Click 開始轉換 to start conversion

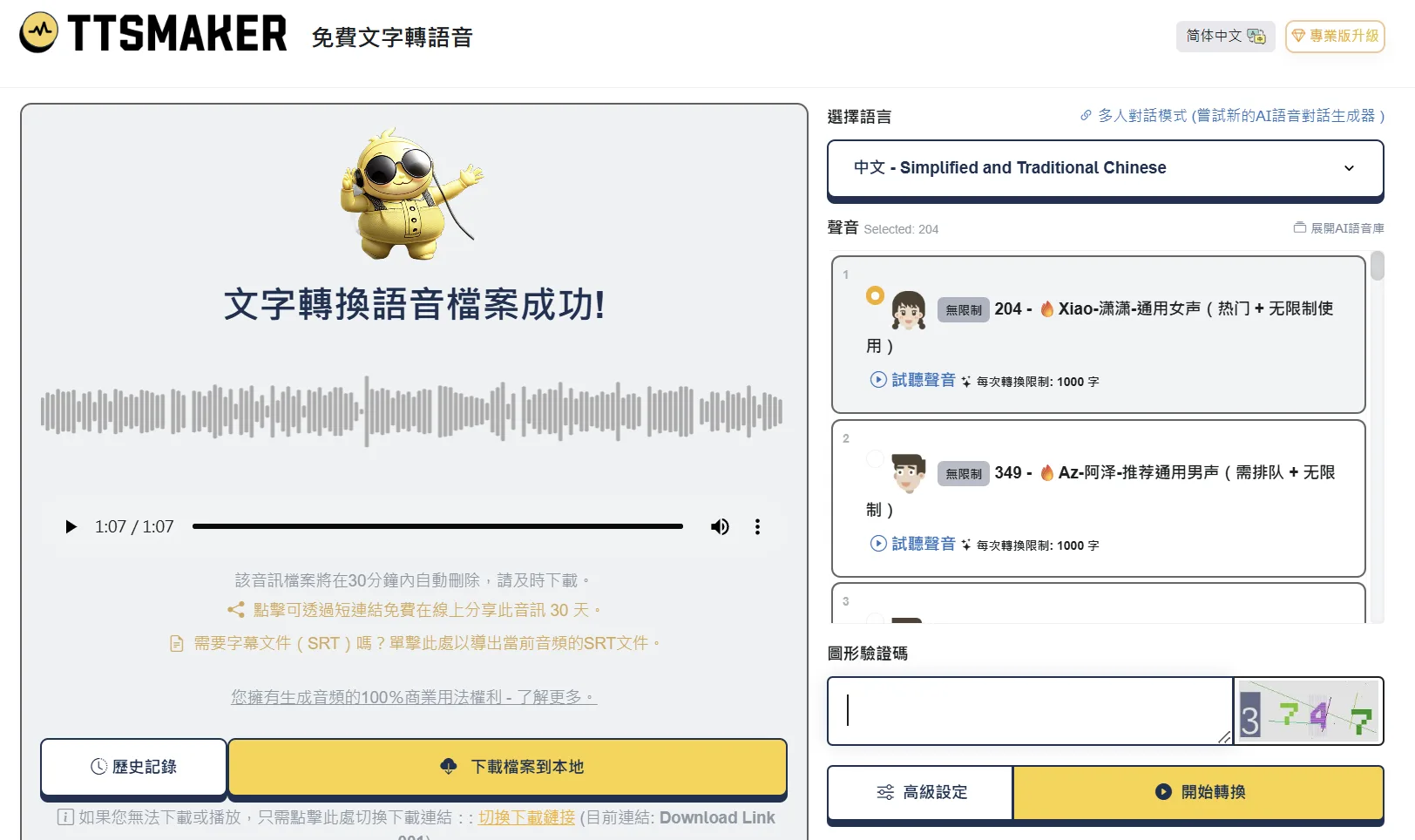click(1199, 792)
